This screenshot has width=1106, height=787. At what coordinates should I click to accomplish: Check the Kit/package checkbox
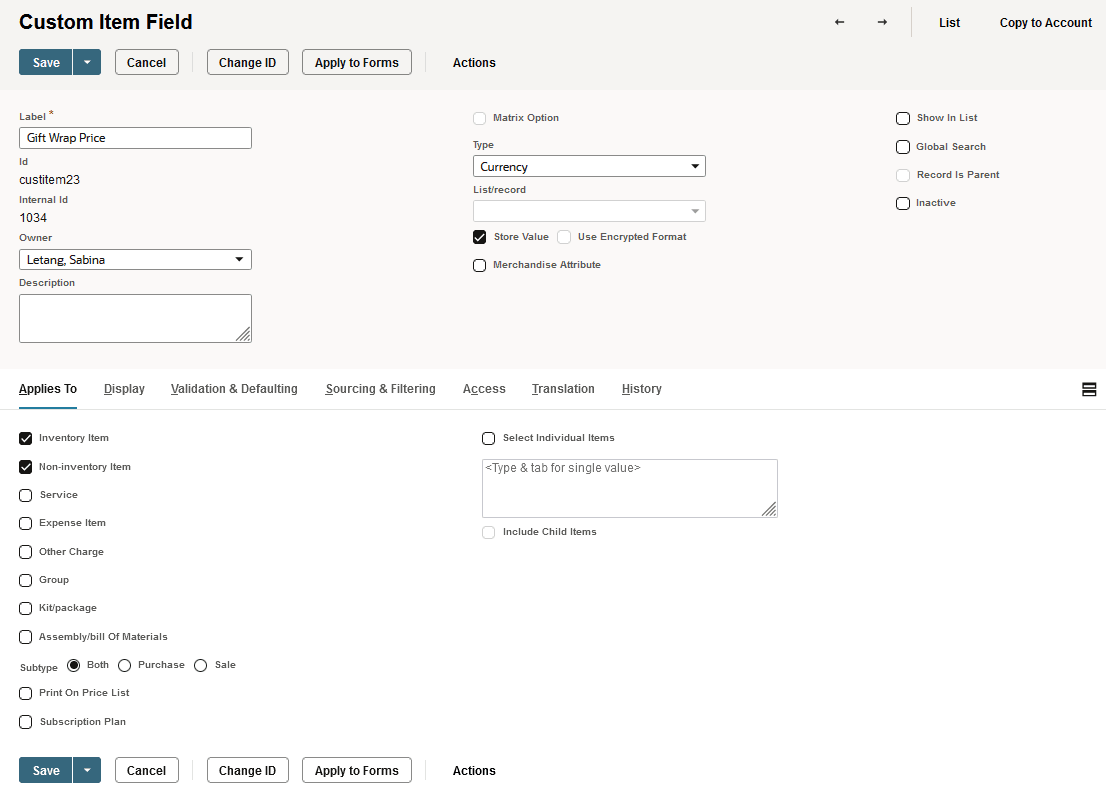[25, 609]
